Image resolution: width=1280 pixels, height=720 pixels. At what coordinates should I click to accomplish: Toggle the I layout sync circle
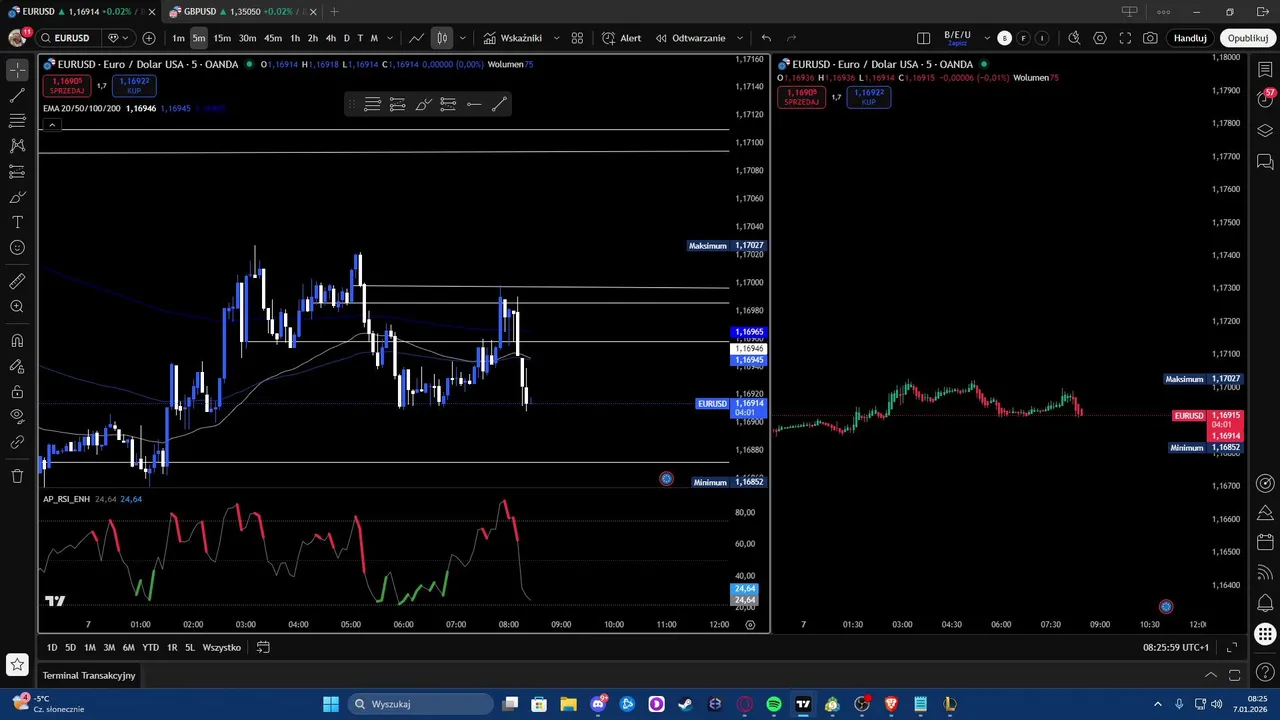[x=1042, y=38]
